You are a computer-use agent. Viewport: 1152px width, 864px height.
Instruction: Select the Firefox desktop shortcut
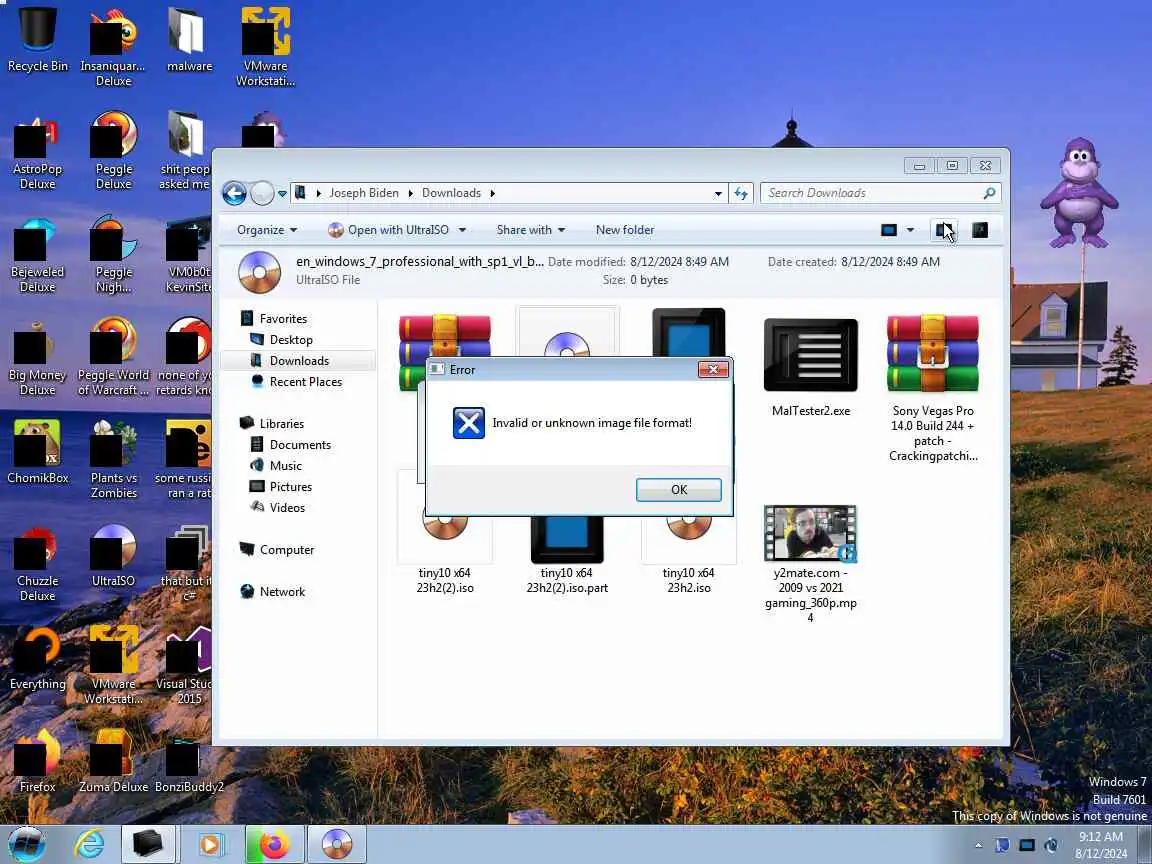(37, 760)
